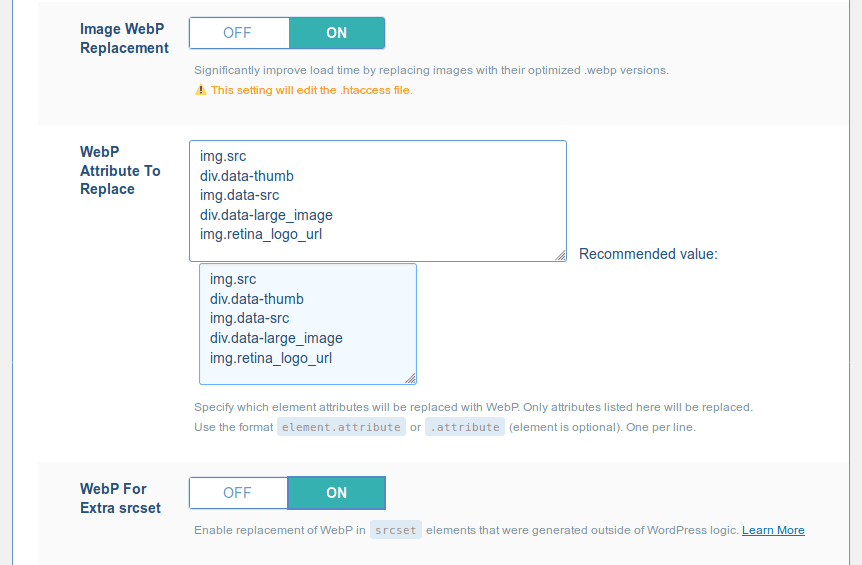Click the WebP Attribute To Replace label

(120, 170)
